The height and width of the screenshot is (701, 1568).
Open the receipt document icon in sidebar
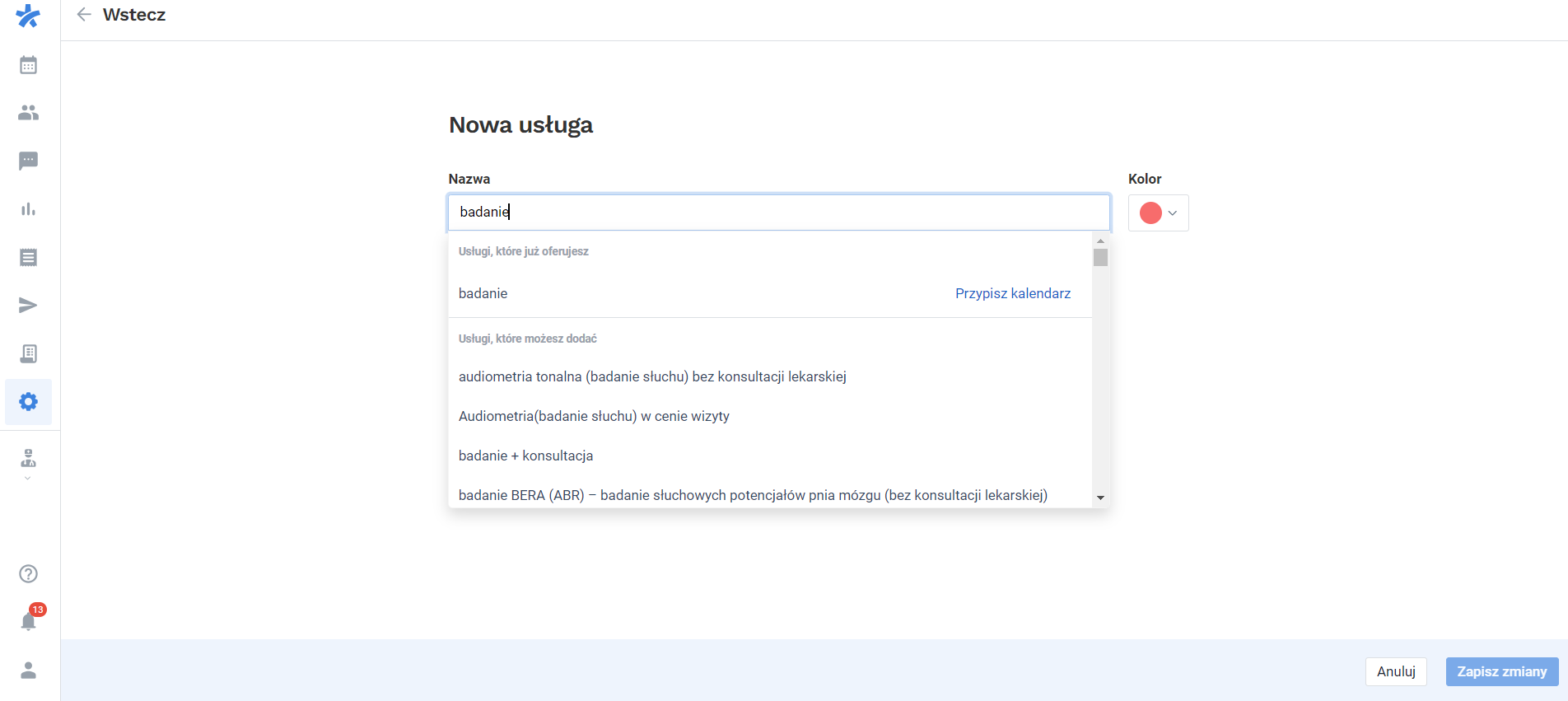28,353
